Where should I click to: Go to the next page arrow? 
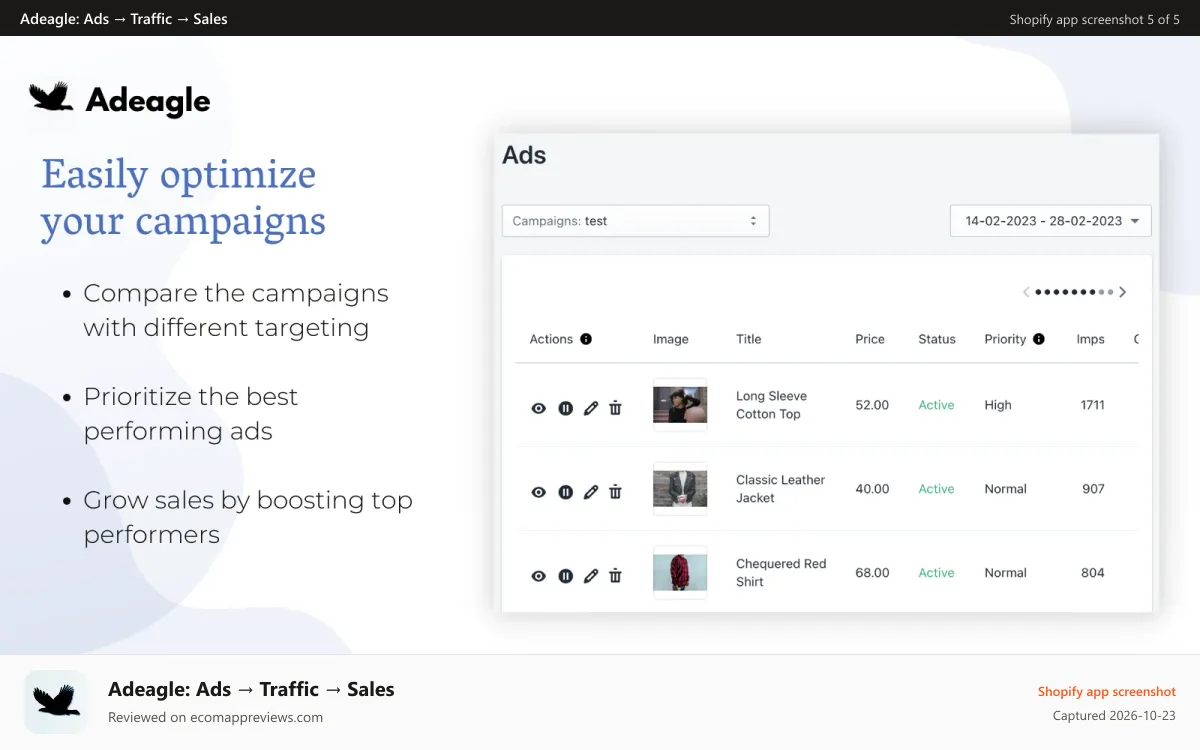pos(1122,292)
